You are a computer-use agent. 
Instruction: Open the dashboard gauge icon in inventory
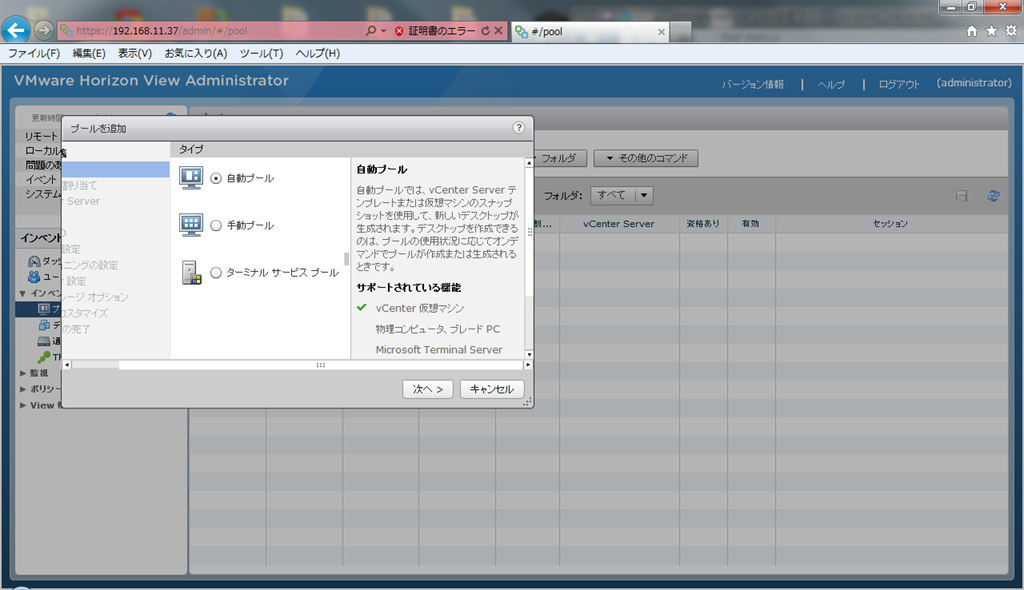pyautogui.click(x=34, y=261)
